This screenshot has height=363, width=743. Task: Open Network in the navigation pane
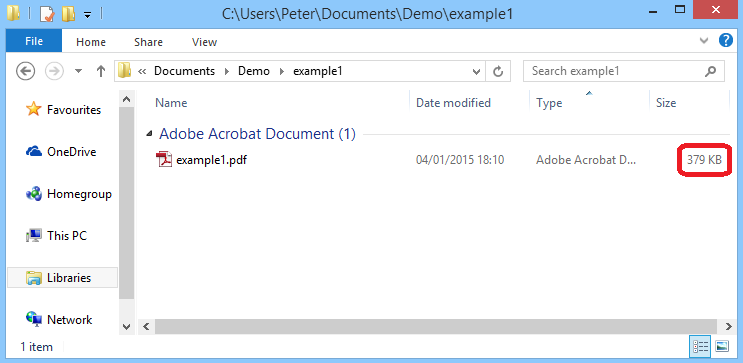70,320
